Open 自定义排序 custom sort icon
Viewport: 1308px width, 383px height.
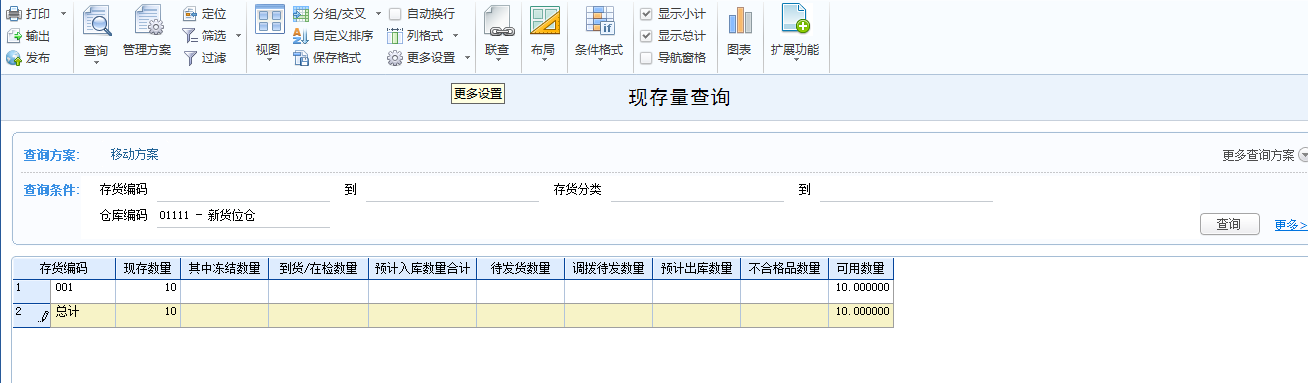301,36
